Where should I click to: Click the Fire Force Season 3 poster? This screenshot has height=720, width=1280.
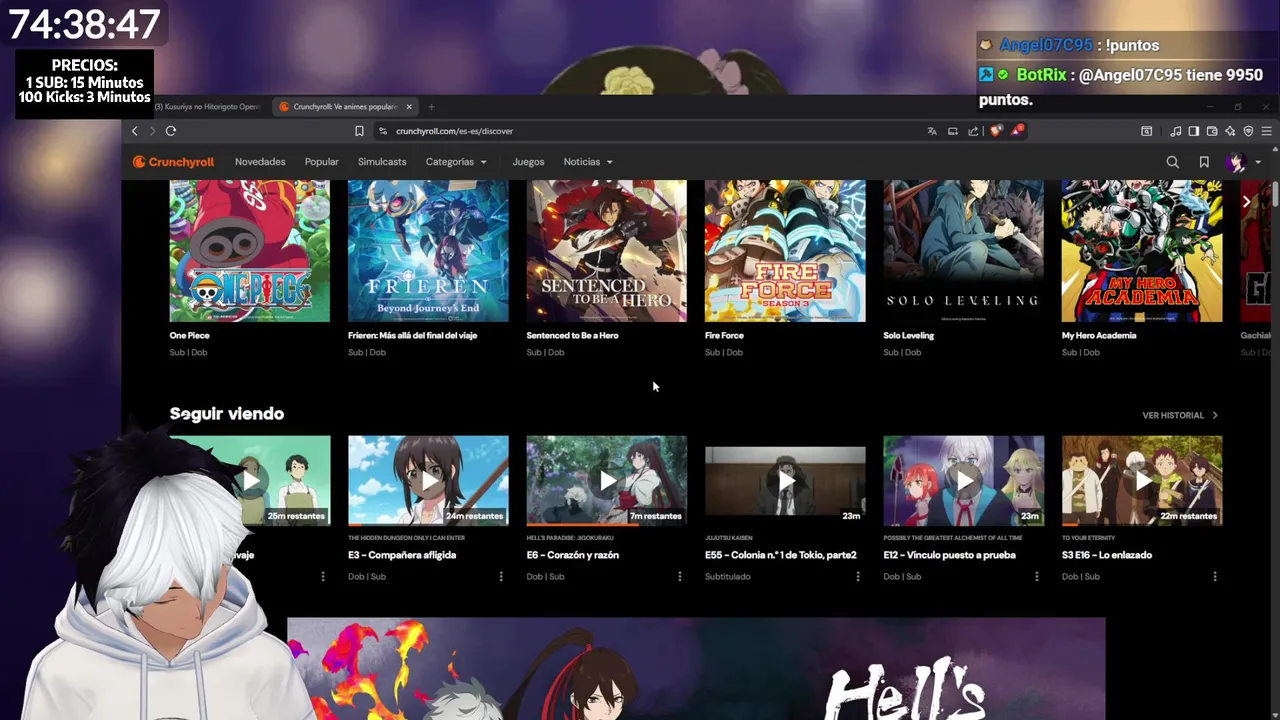coord(785,251)
